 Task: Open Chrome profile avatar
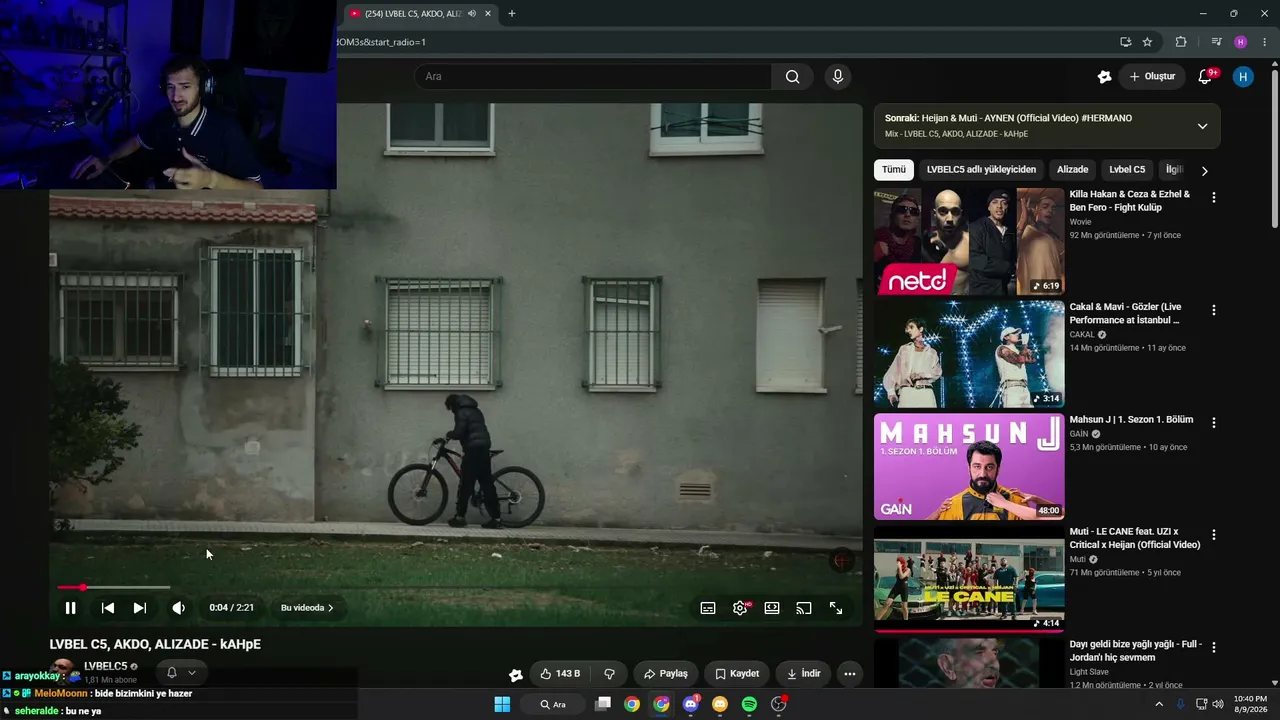1241,42
